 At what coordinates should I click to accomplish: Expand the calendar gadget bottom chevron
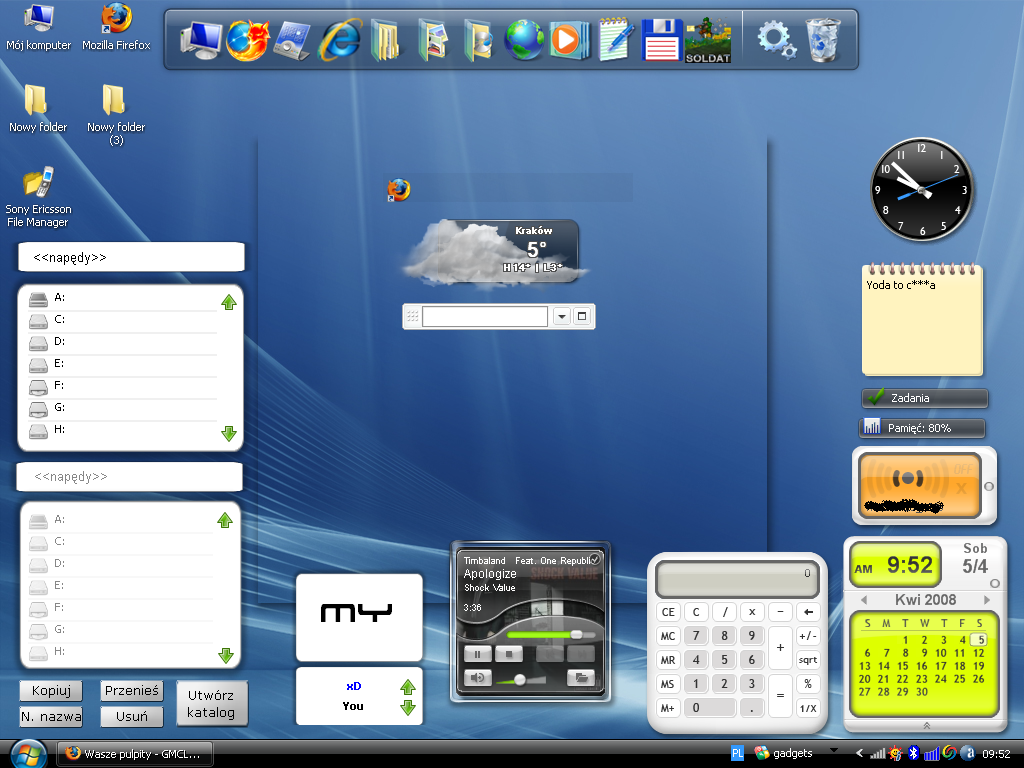click(x=926, y=725)
